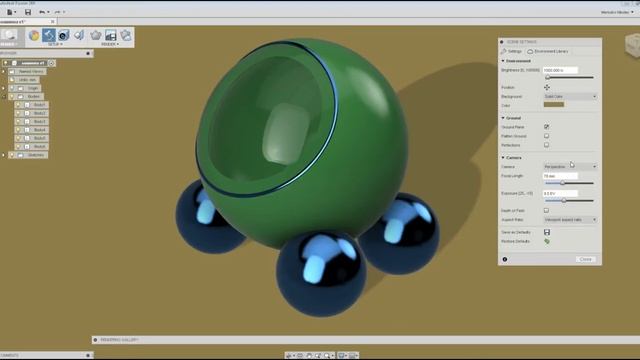This screenshot has width=640, height=360.
Task: Click the Save as Defaults floppy icon
Action: (547, 232)
